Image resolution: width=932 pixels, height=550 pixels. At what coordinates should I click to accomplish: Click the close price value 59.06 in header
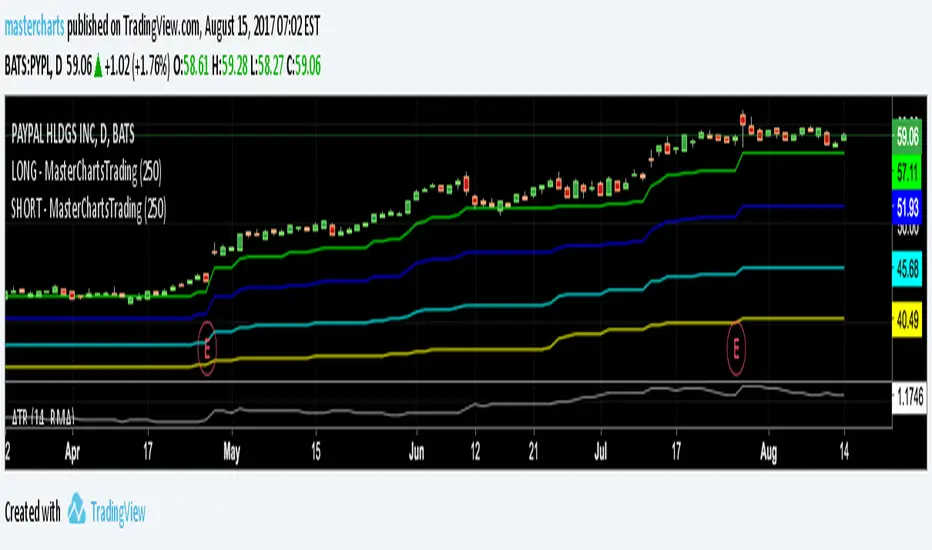tap(308, 66)
